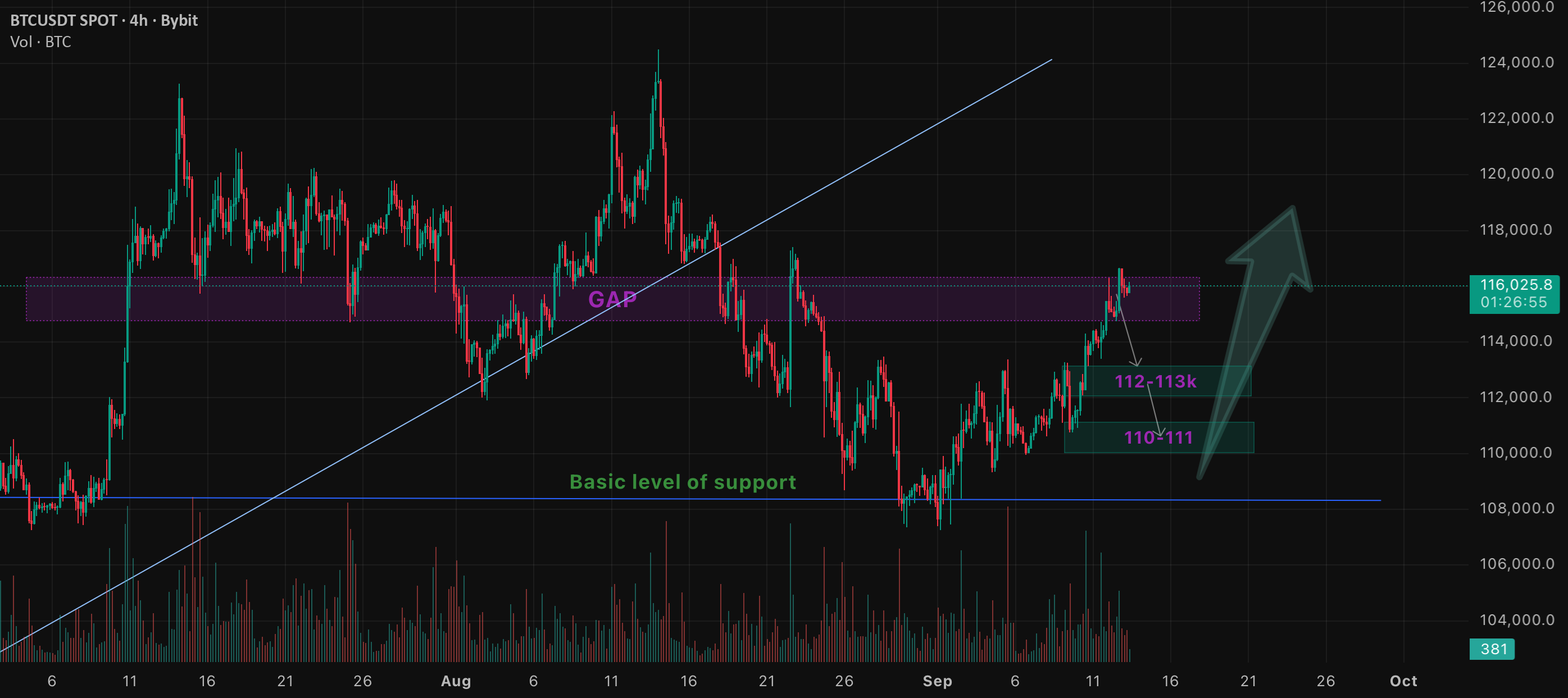Click the 110-111 target zone label

1158,437
